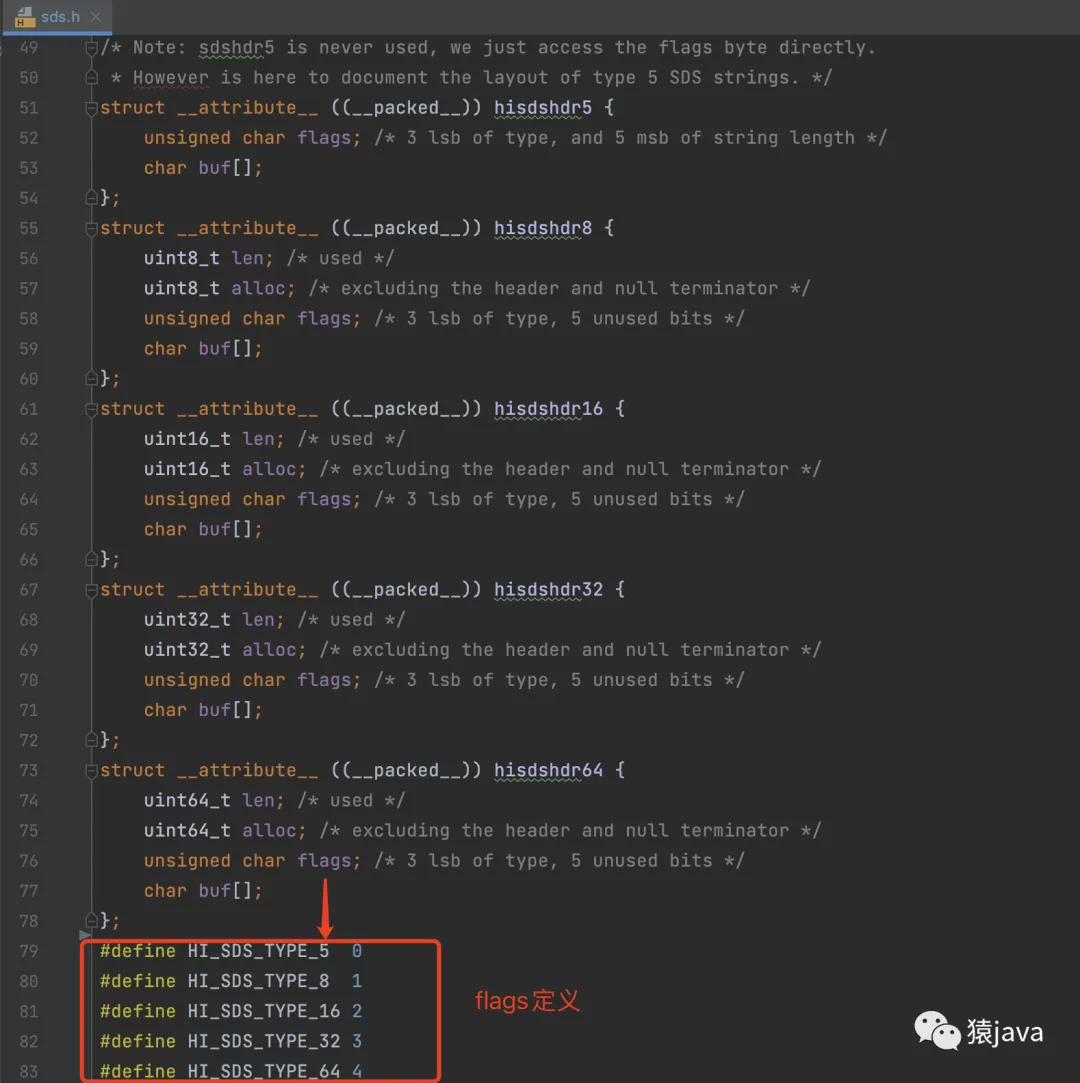Click the hisdshdr64 struct identifier
Image resolution: width=1080 pixels, height=1083 pixels.
click(x=548, y=771)
